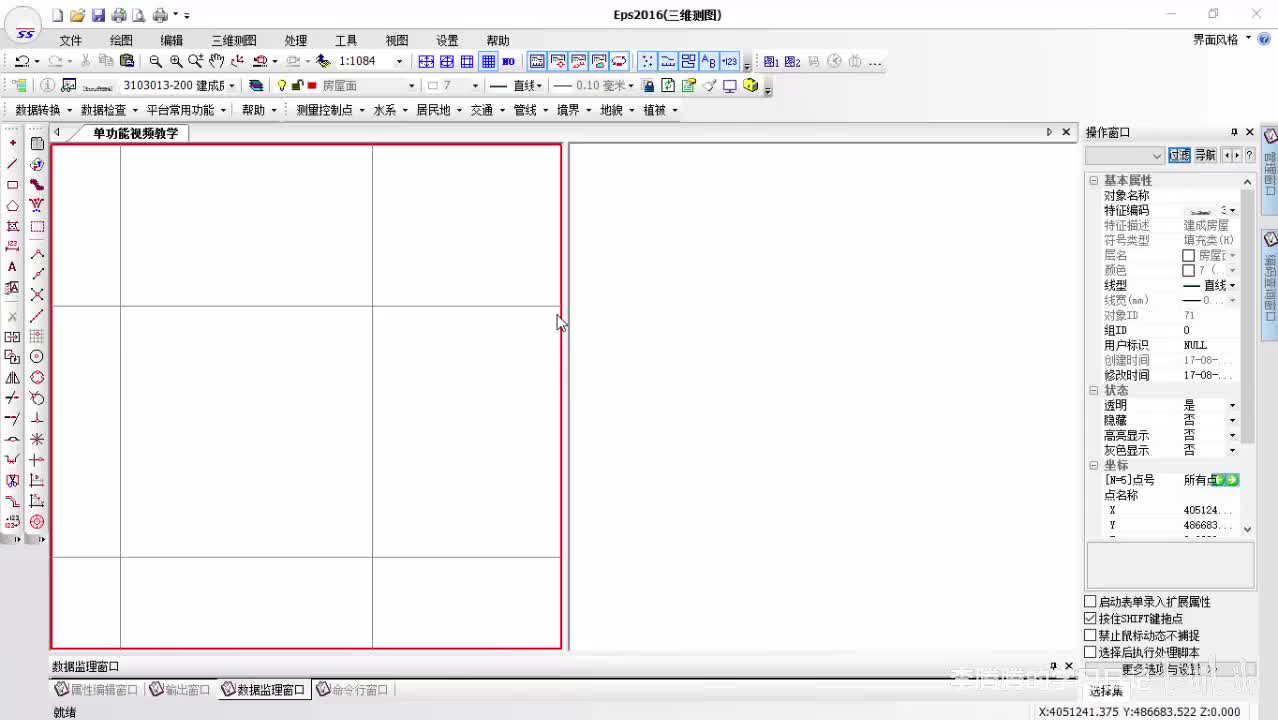Open the 直线 line type dropdown in toolbar
This screenshot has height=720, width=1278.
[x=540, y=86]
